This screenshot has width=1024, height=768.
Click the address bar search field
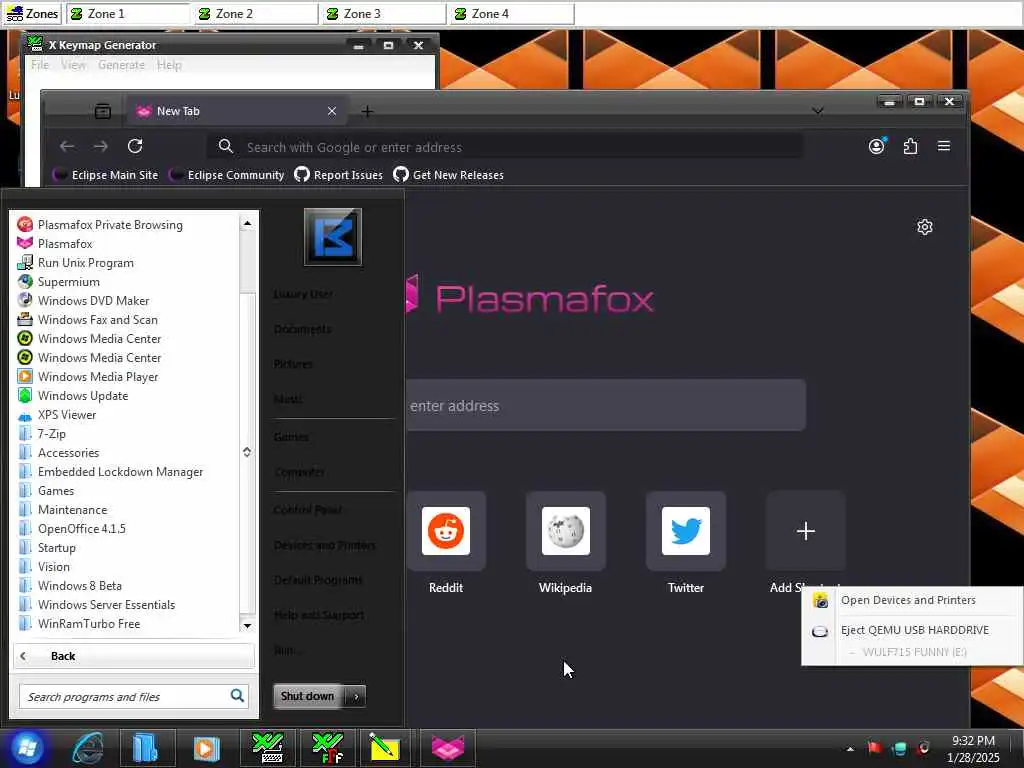tap(505, 147)
